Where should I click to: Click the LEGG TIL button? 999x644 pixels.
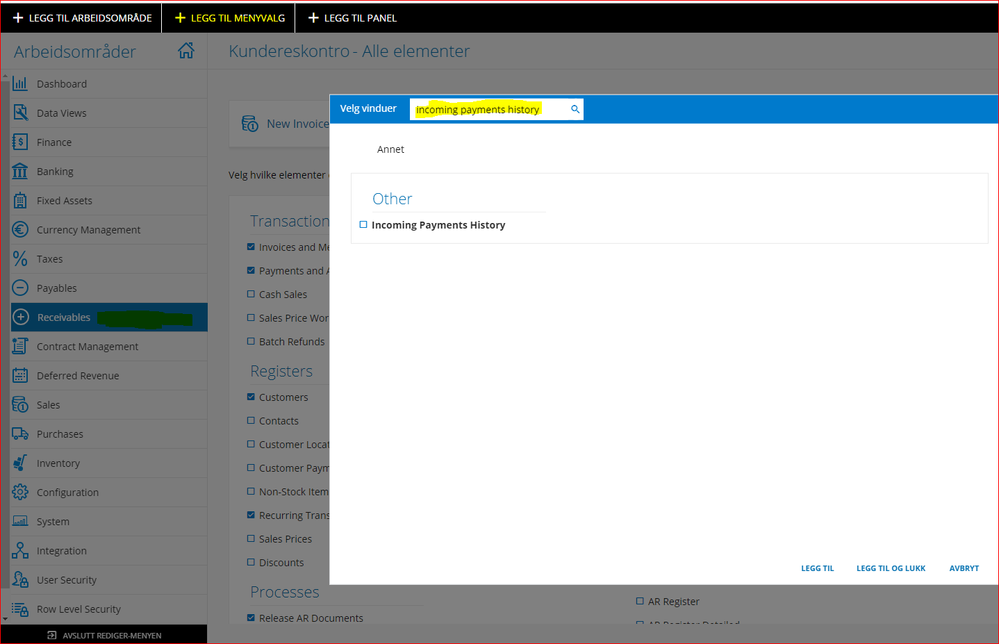click(x=817, y=568)
